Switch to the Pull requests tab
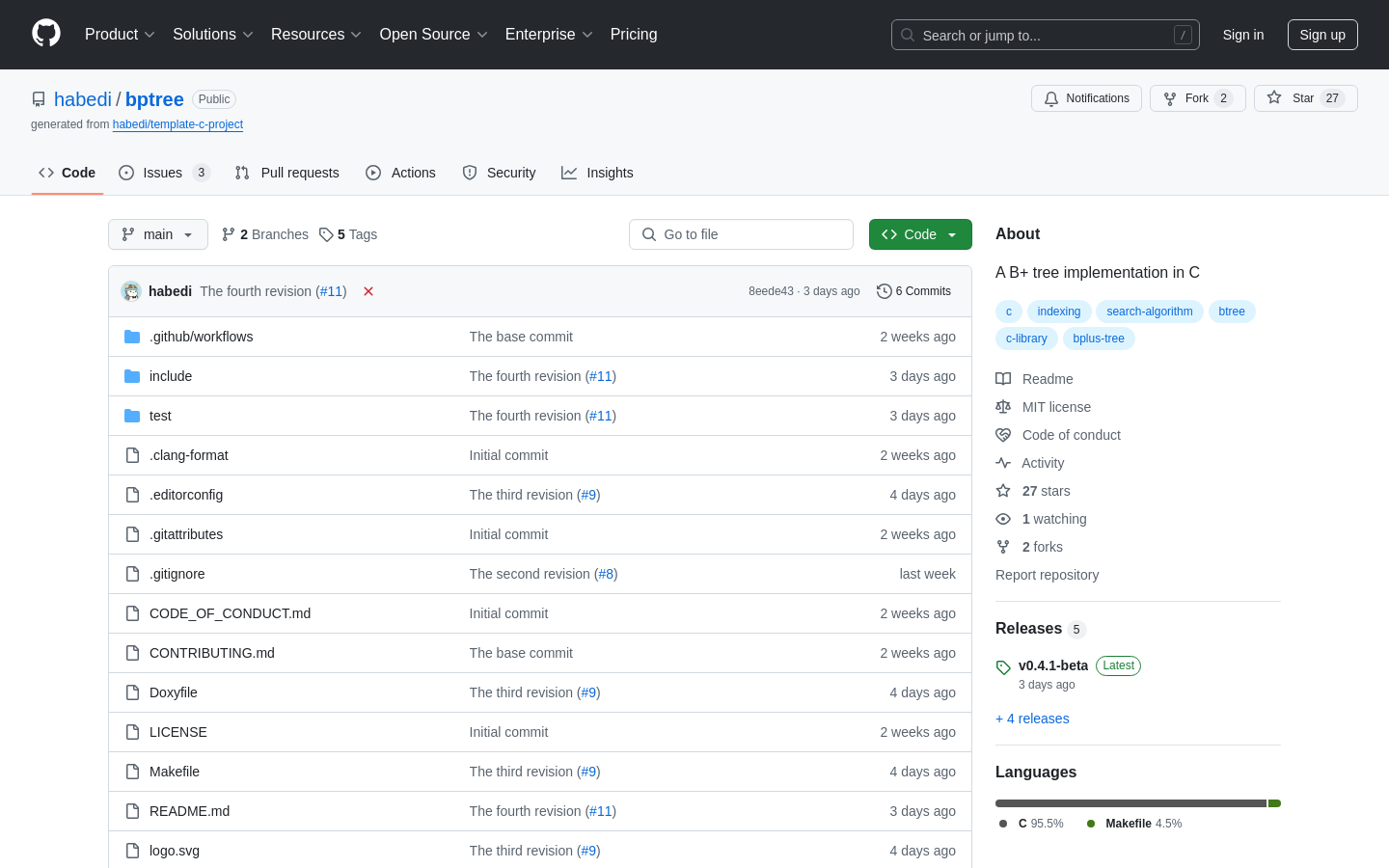Image resolution: width=1389 pixels, height=868 pixels. point(287,173)
